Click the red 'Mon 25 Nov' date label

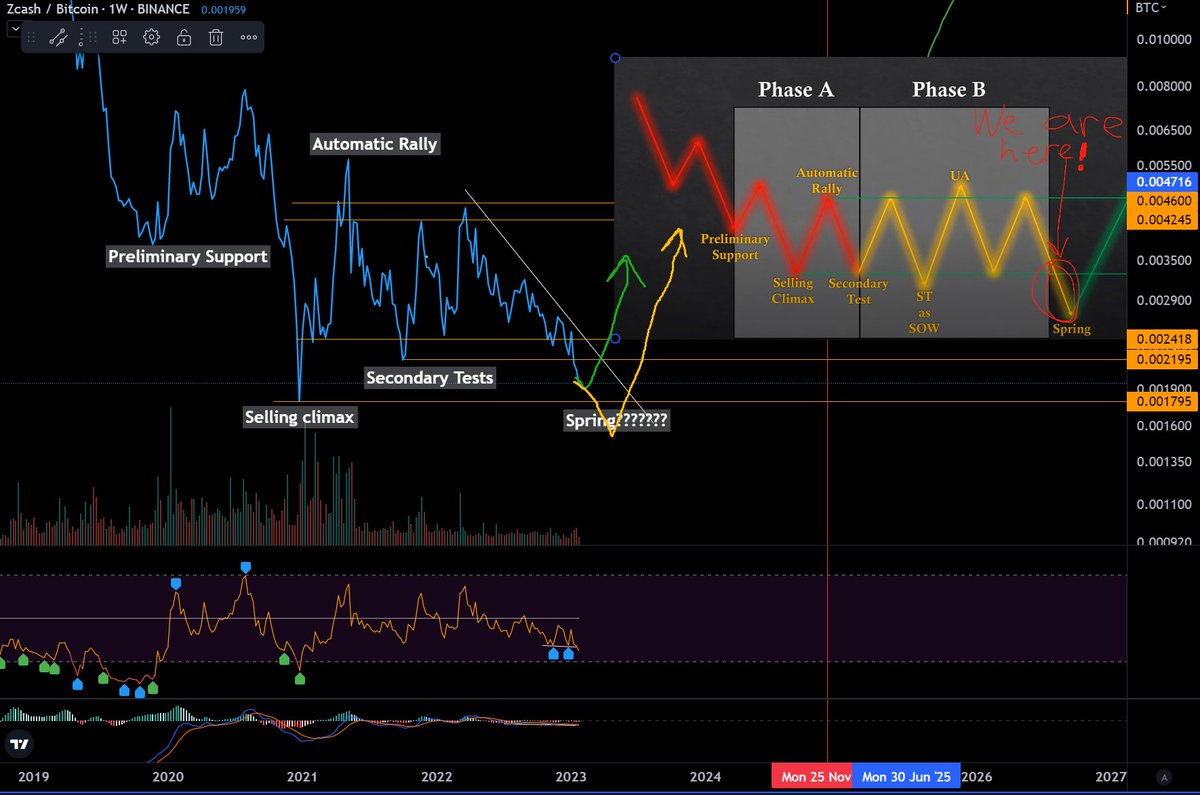click(812, 776)
